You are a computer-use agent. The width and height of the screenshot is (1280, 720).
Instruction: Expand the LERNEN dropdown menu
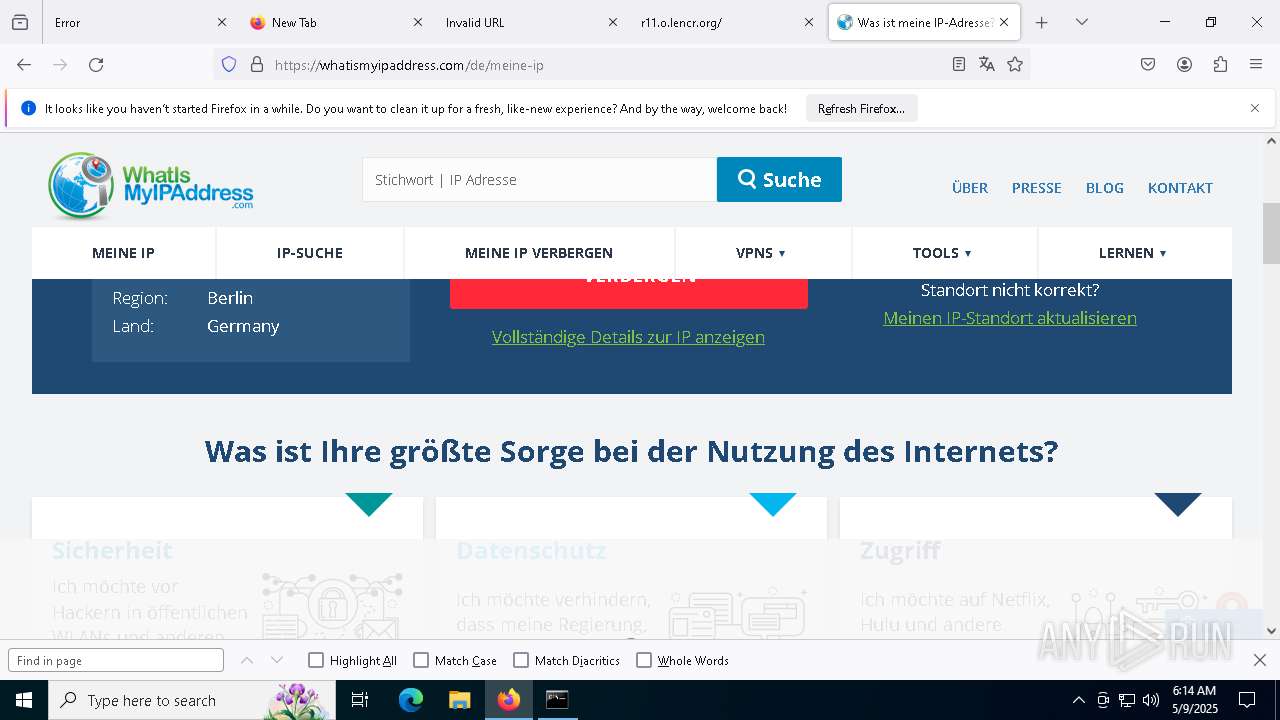coord(1133,253)
